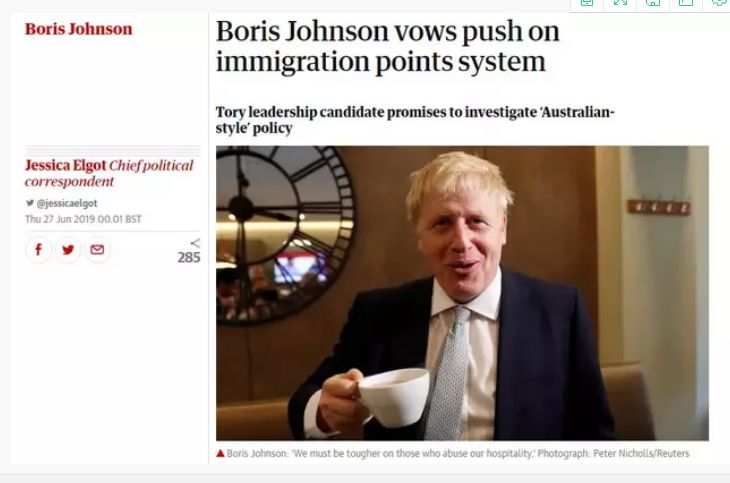The height and width of the screenshot is (483, 730).
Task: Open Jessica Elgot's author profile link
Action: pyautogui.click(x=66, y=165)
